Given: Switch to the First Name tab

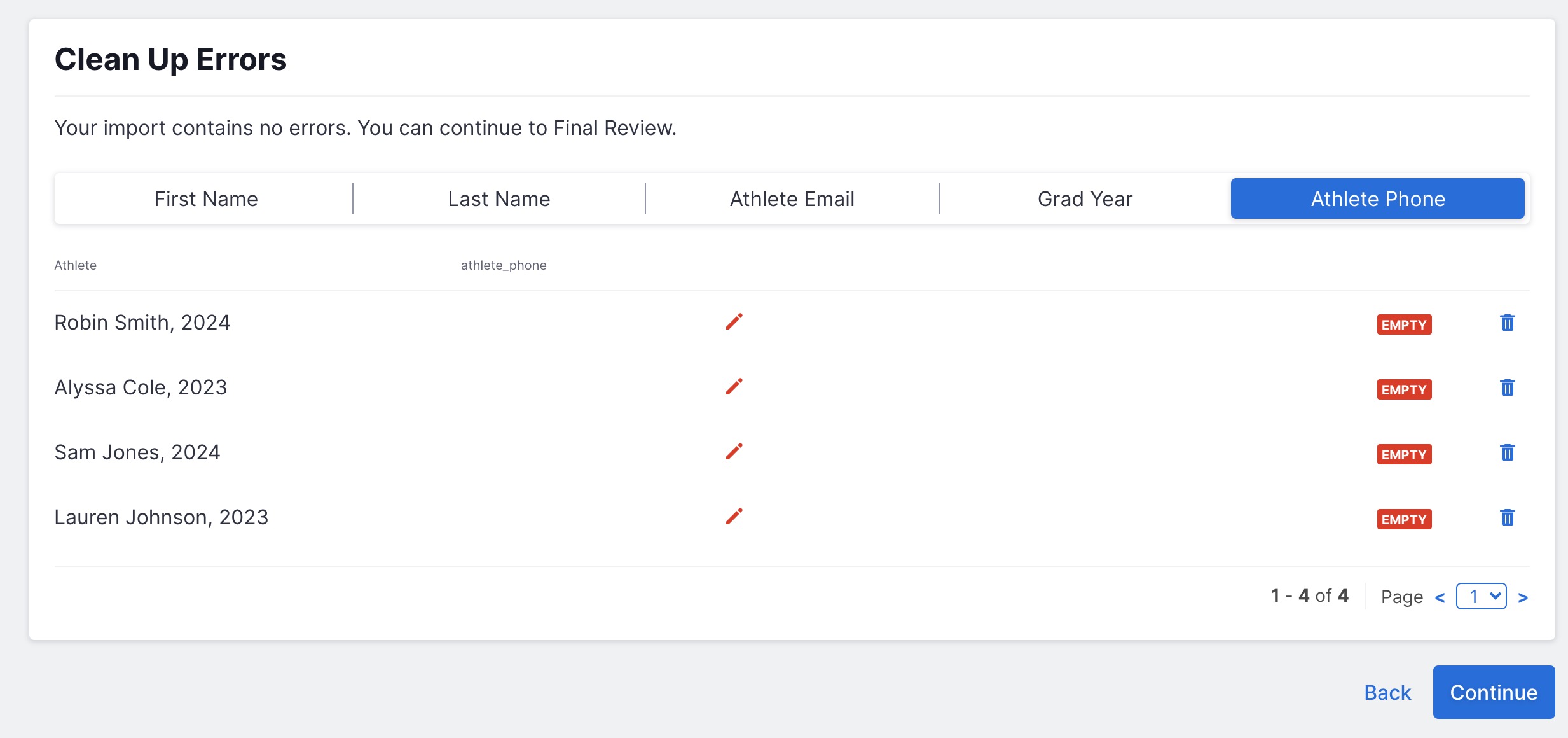Looking at the screenshot, I should (206, 199).
